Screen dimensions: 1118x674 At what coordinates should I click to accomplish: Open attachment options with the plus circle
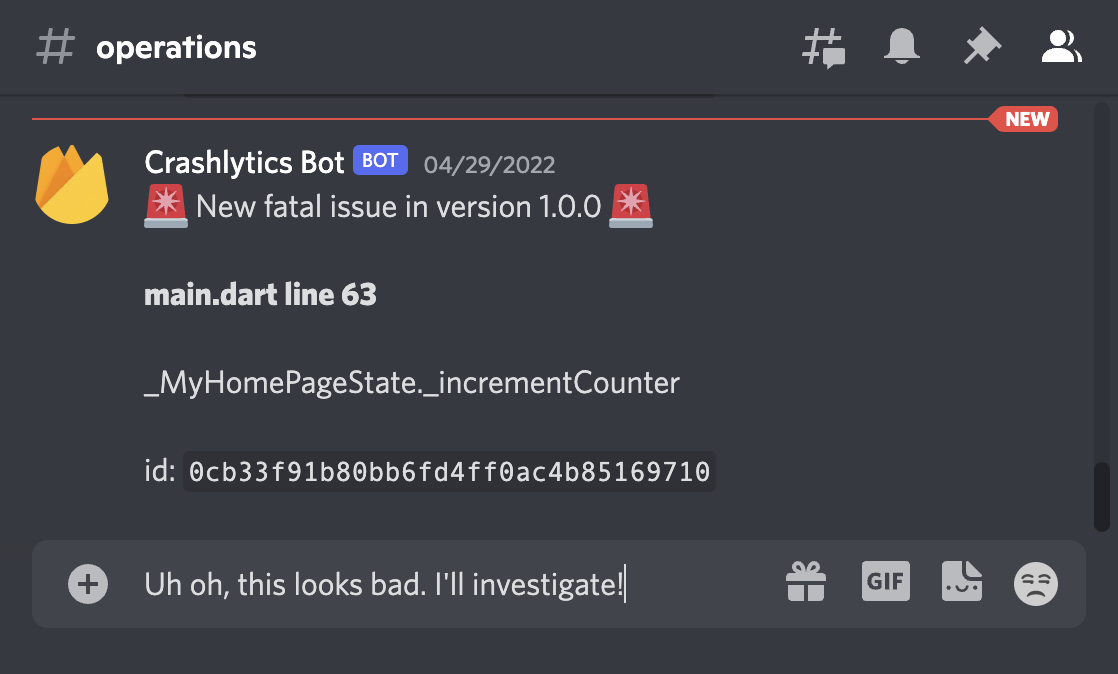tap(87, 583)
